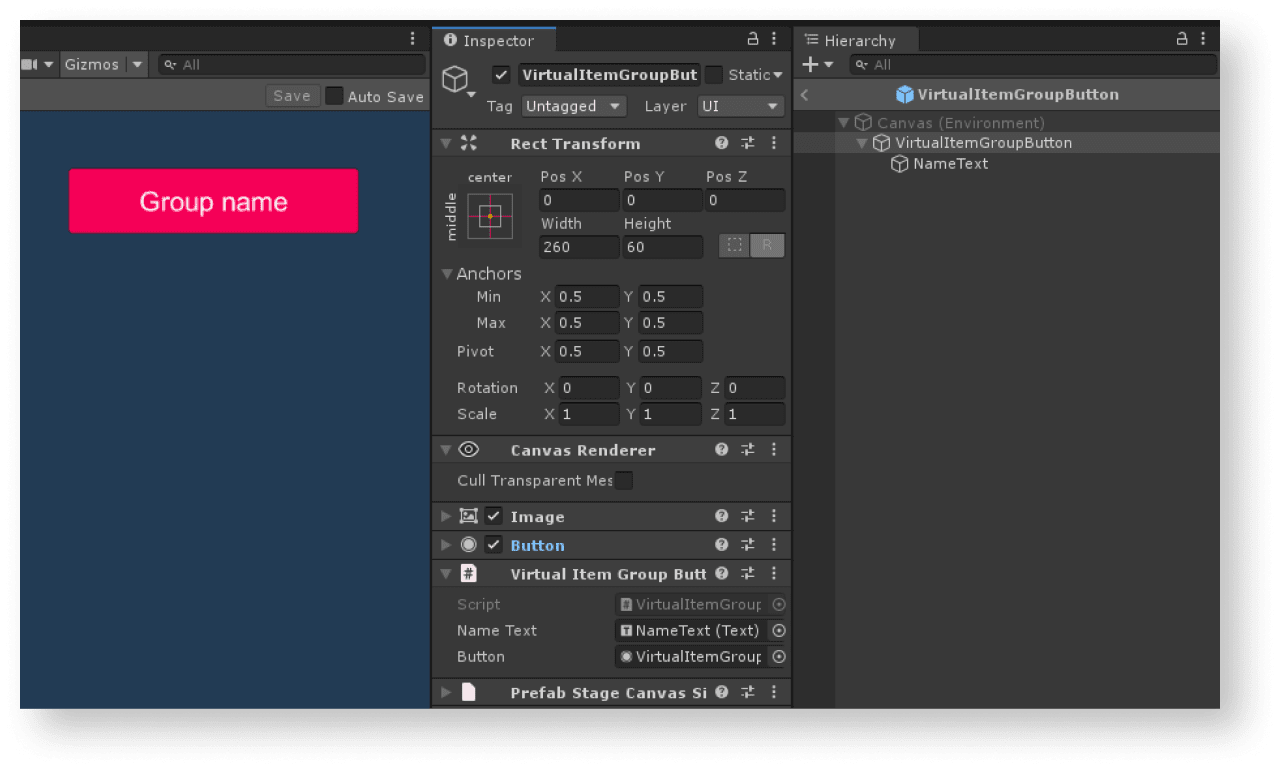Open Rect Transform help icon
The width and height of the screenshot is (1280, 769).
pyautogui.click(x=721, y=143)
